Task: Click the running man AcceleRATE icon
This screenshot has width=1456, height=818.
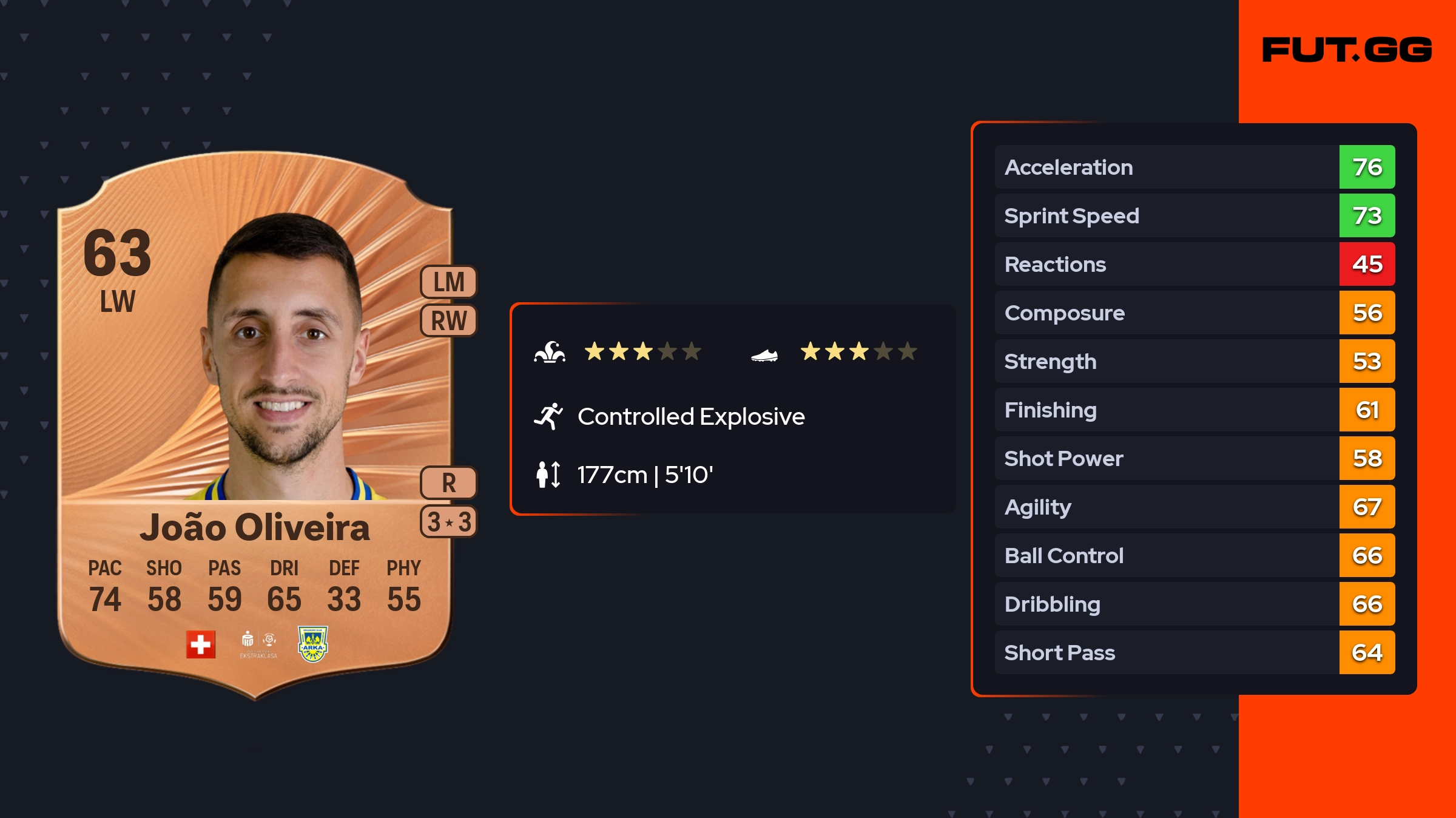Action: (548, 416)
